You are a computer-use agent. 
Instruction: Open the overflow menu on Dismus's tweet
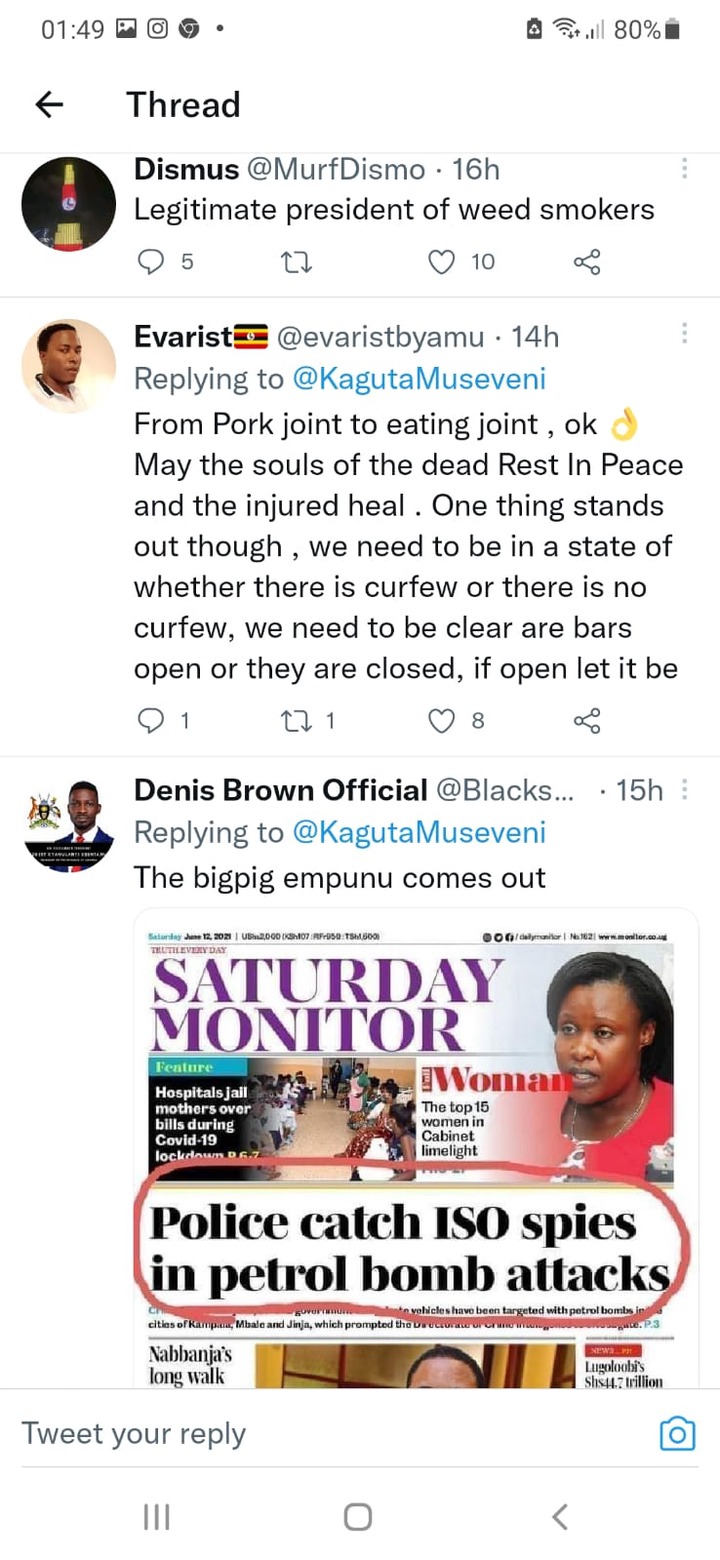click(684, 168)
